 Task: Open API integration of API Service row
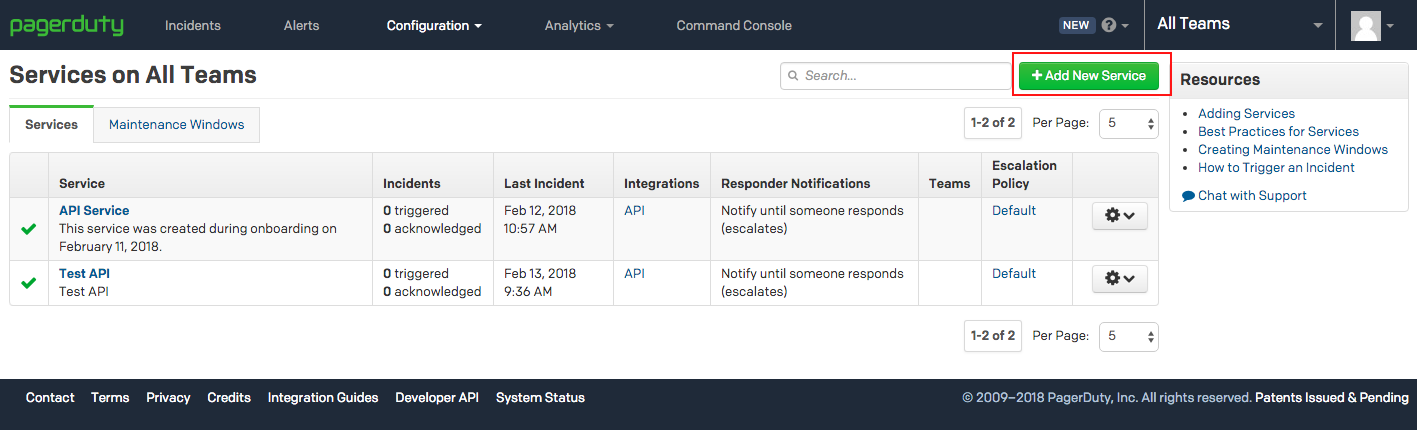point(635,210)
